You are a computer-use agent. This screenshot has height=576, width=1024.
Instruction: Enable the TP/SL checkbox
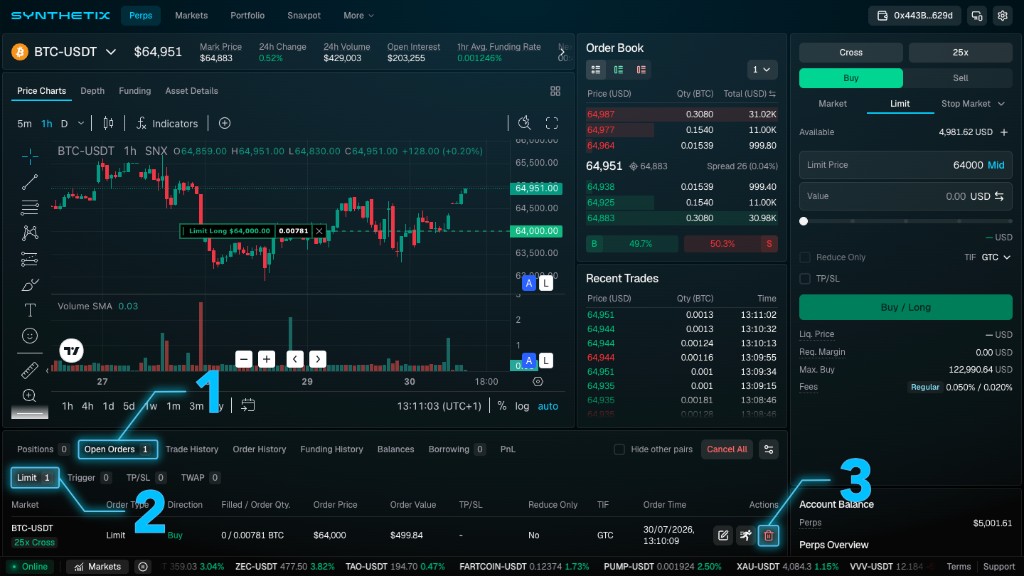(805, 279)
